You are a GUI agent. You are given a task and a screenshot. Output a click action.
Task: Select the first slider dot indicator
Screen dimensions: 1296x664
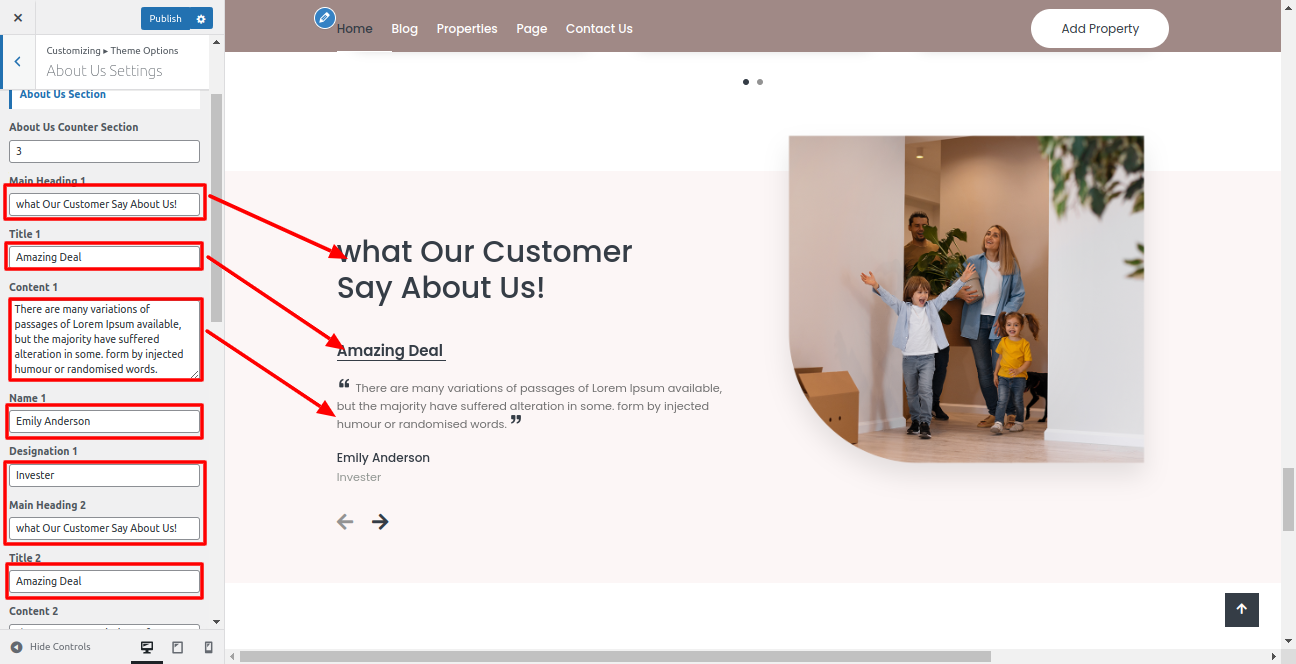(746, 82)
